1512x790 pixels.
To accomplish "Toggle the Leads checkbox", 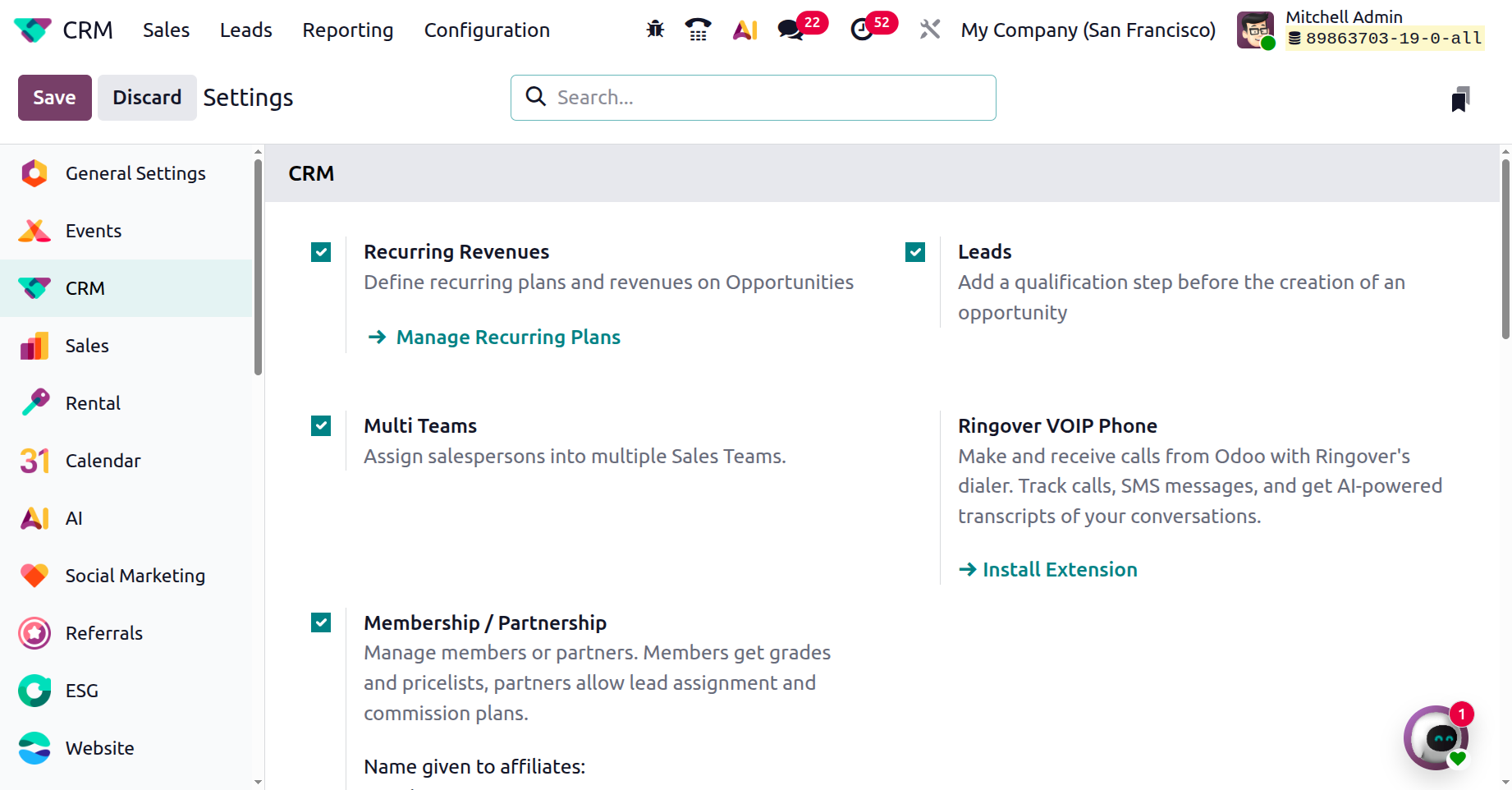I will [915, 252].
